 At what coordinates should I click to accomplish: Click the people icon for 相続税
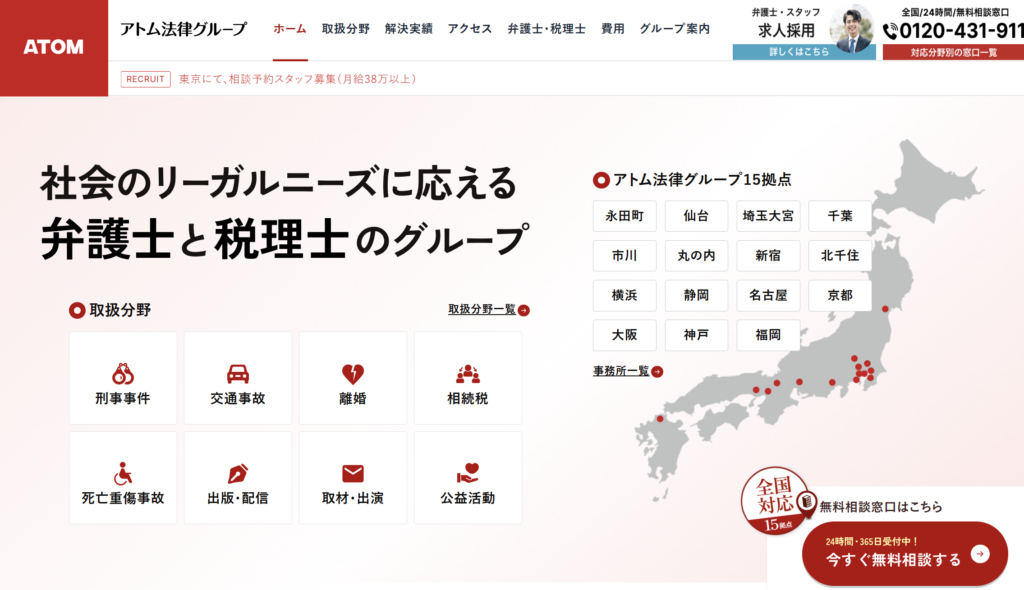point(468,374)
